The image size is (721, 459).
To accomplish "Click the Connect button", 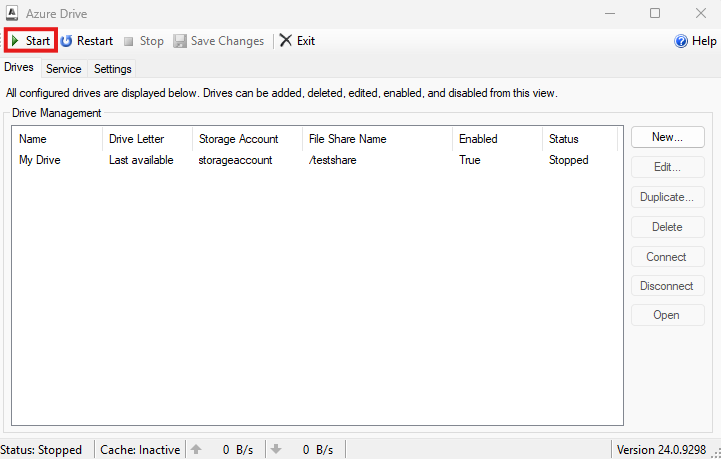I will tap(667, 257).
